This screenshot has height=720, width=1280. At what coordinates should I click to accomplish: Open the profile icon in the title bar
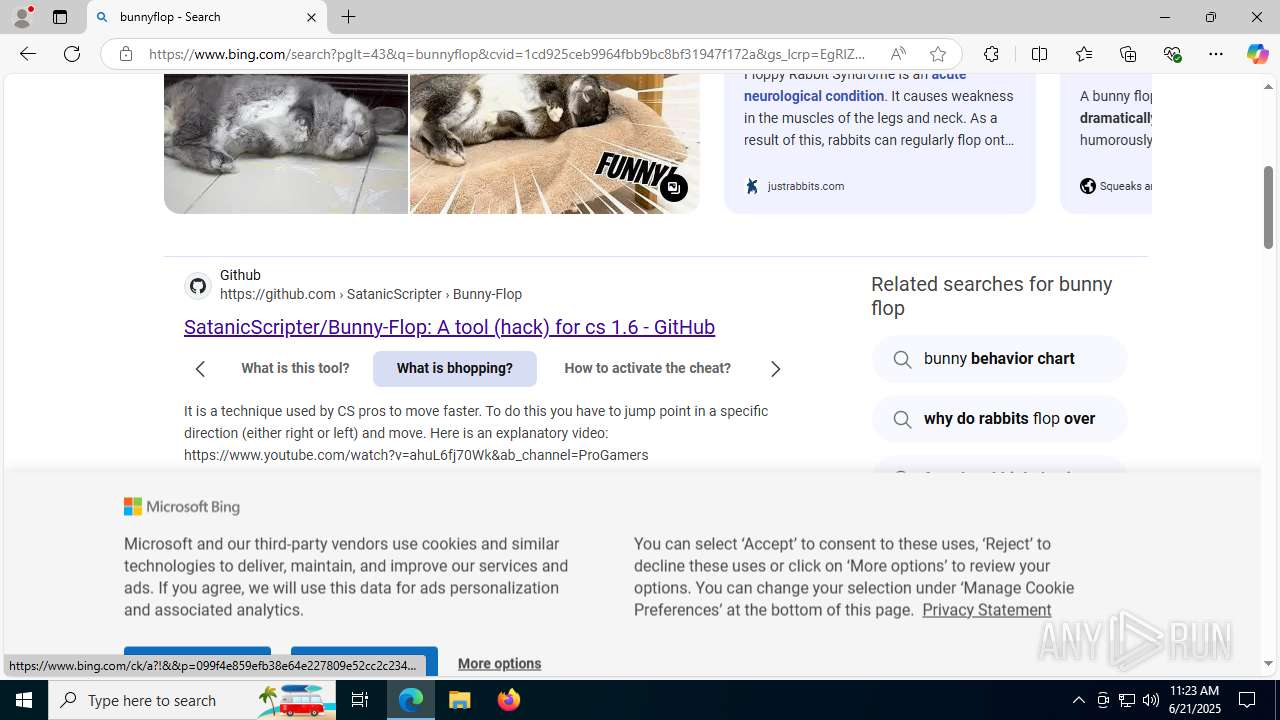pos(21,17)
